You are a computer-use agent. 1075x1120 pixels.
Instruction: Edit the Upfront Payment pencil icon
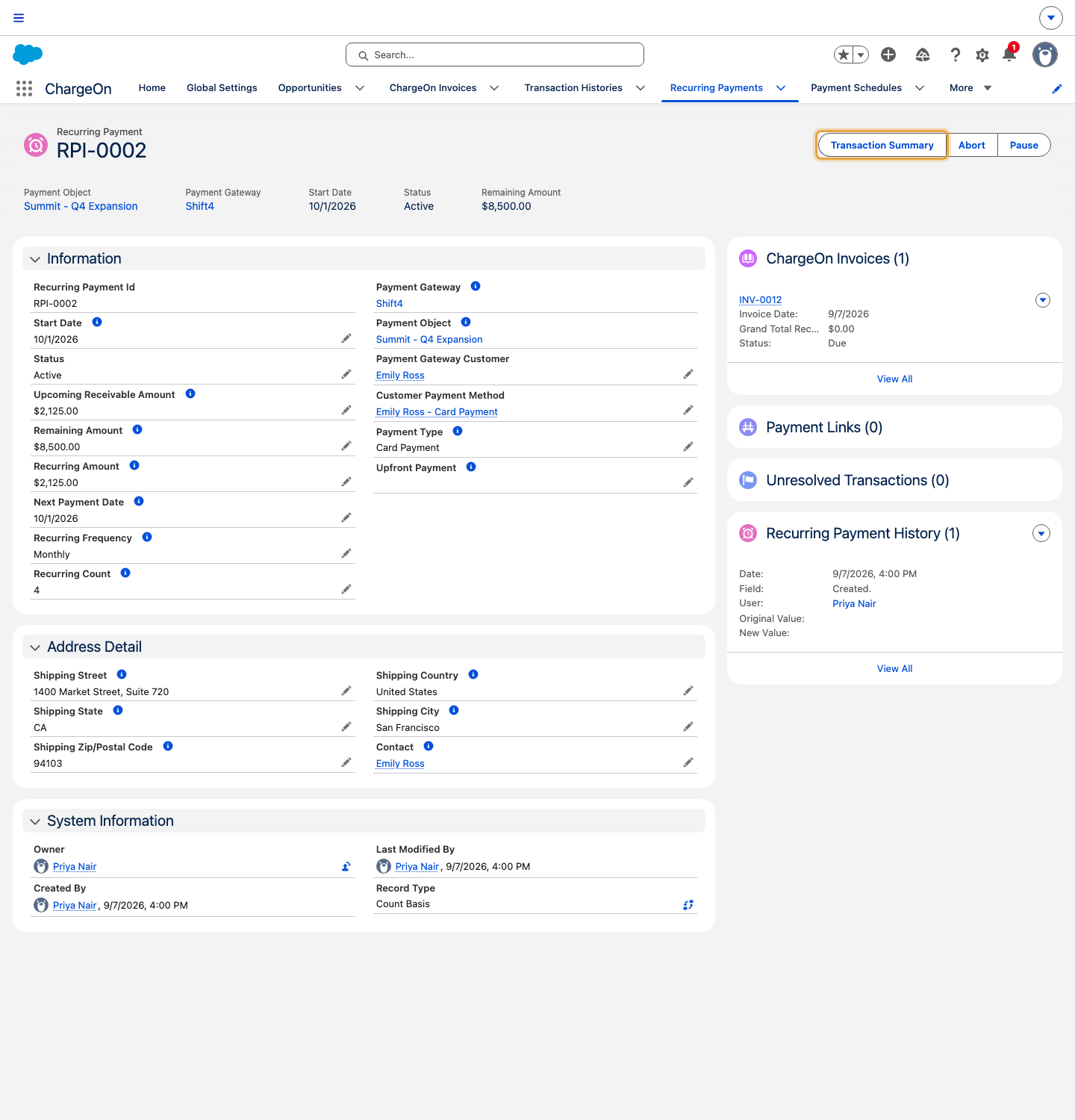coord(688,482)
